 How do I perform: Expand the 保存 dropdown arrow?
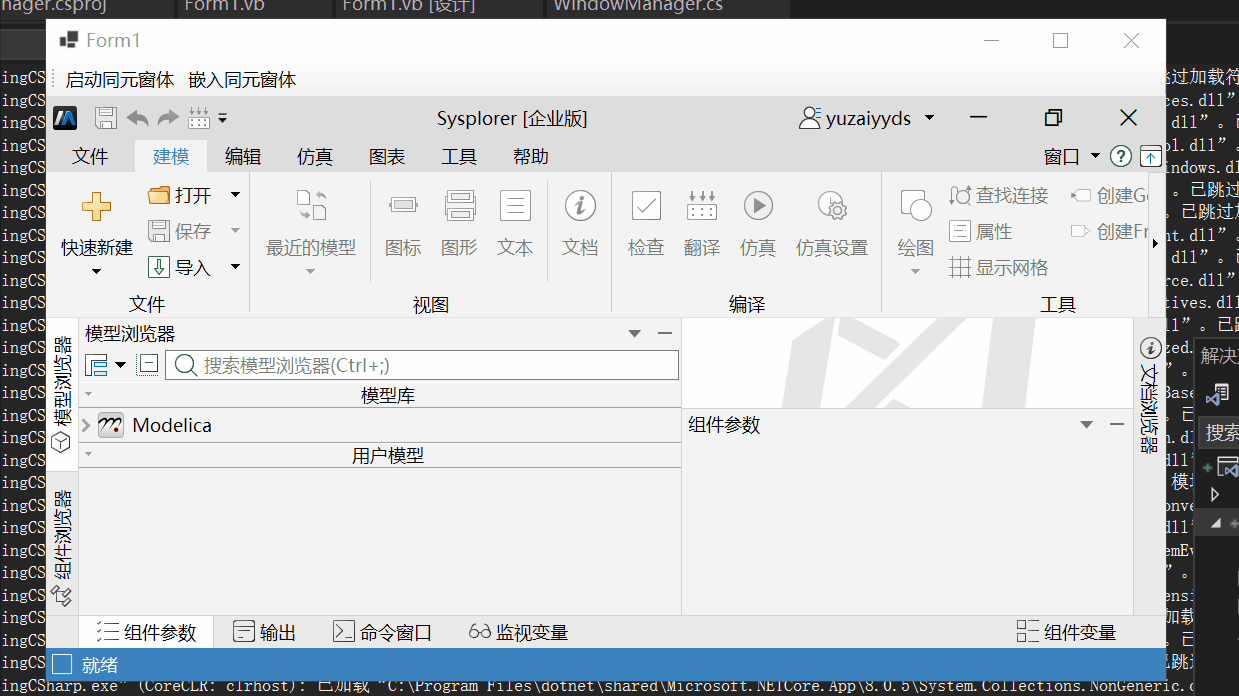(x=235, y=231)
